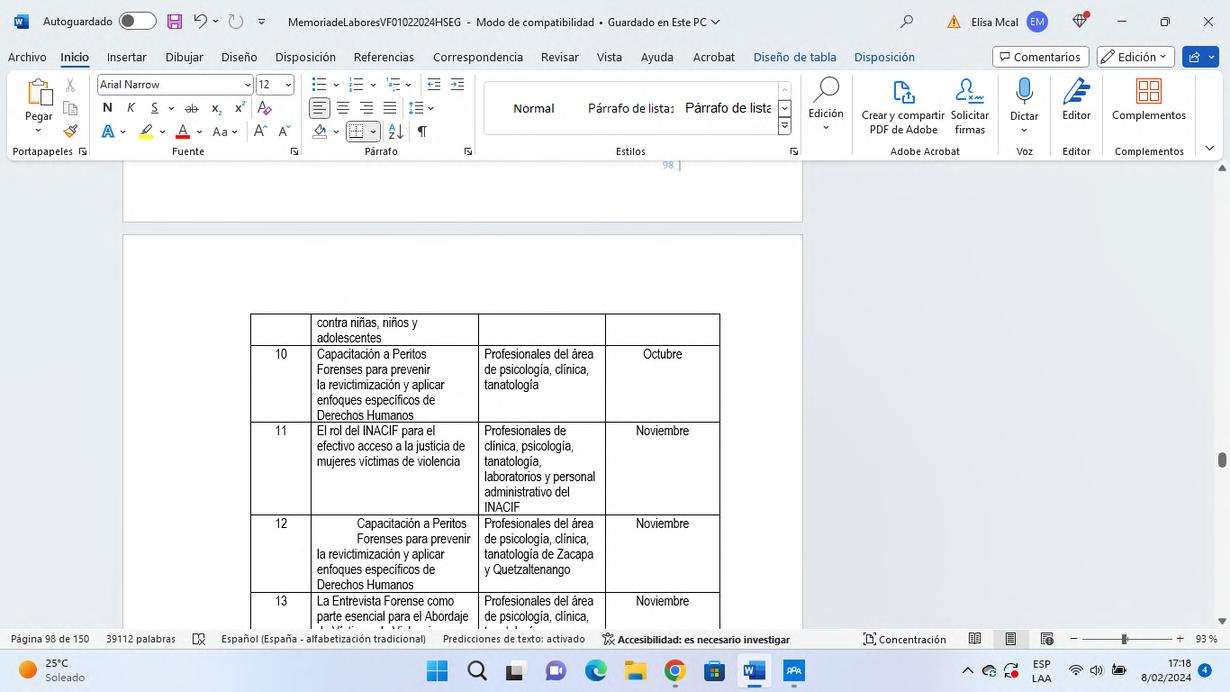The height and width of the screenshot is (692, 1230).
Task: Toggle subscript formatting
Action: pyautogui.click(x=216, y=108)
